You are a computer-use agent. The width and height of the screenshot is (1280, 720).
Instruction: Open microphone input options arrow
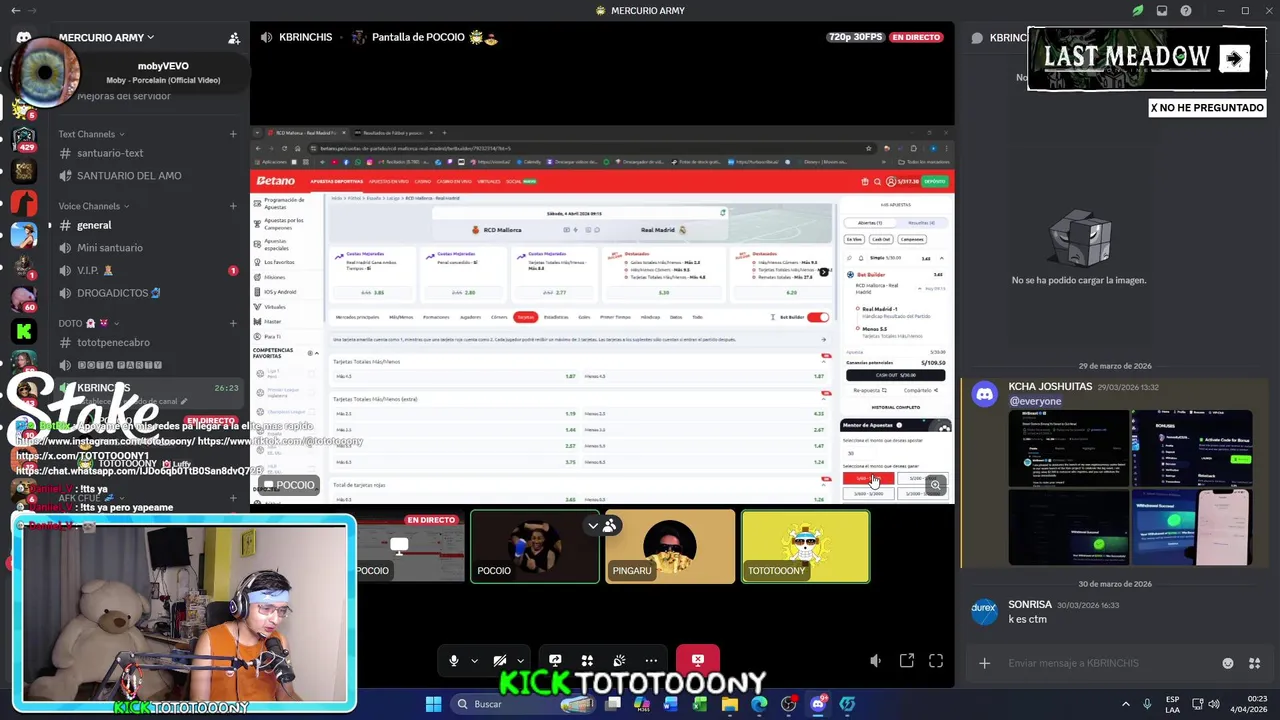pyautogui.click(x=474, y=661)
